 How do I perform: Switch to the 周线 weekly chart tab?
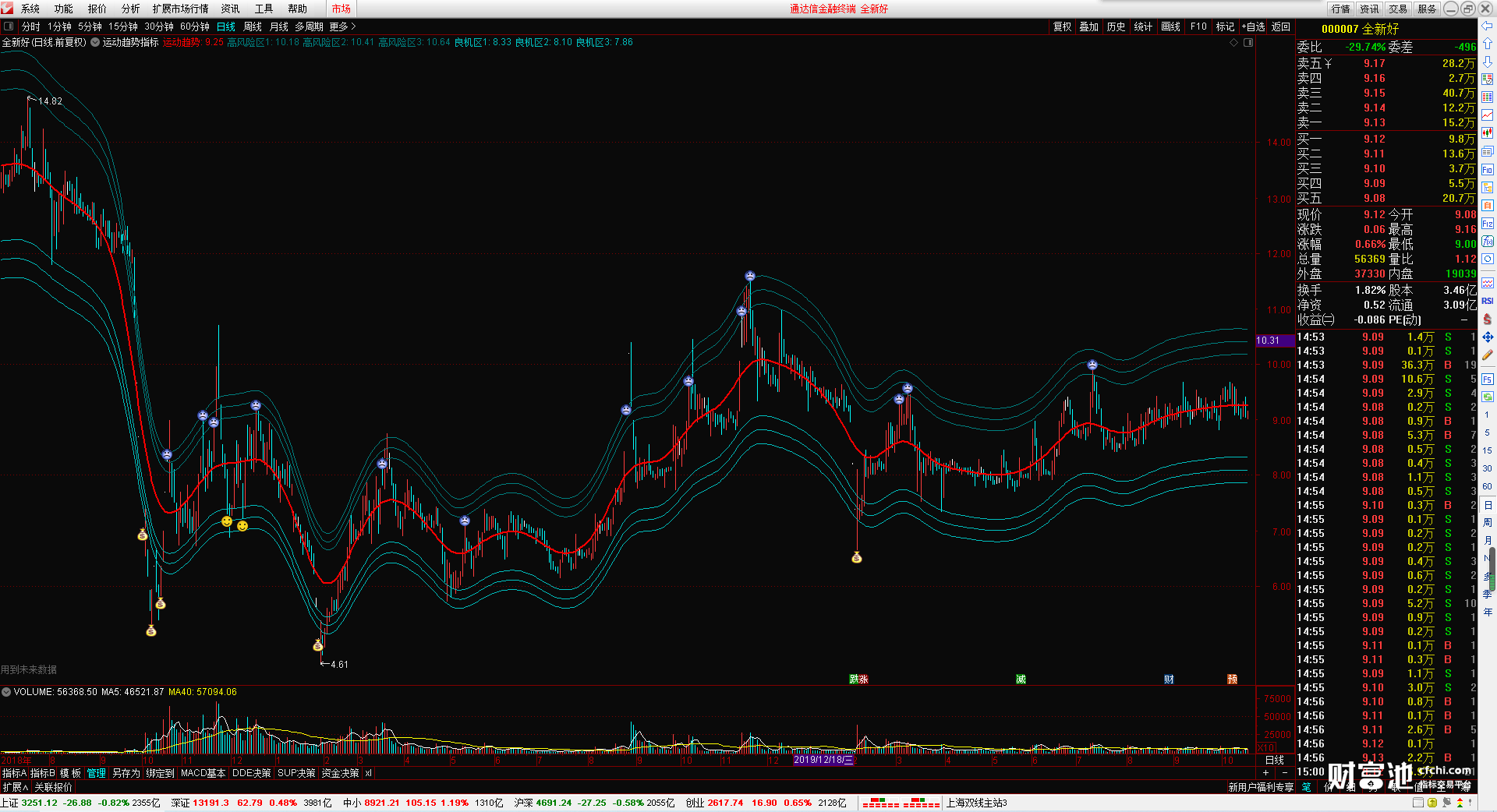tap(253, 26)
